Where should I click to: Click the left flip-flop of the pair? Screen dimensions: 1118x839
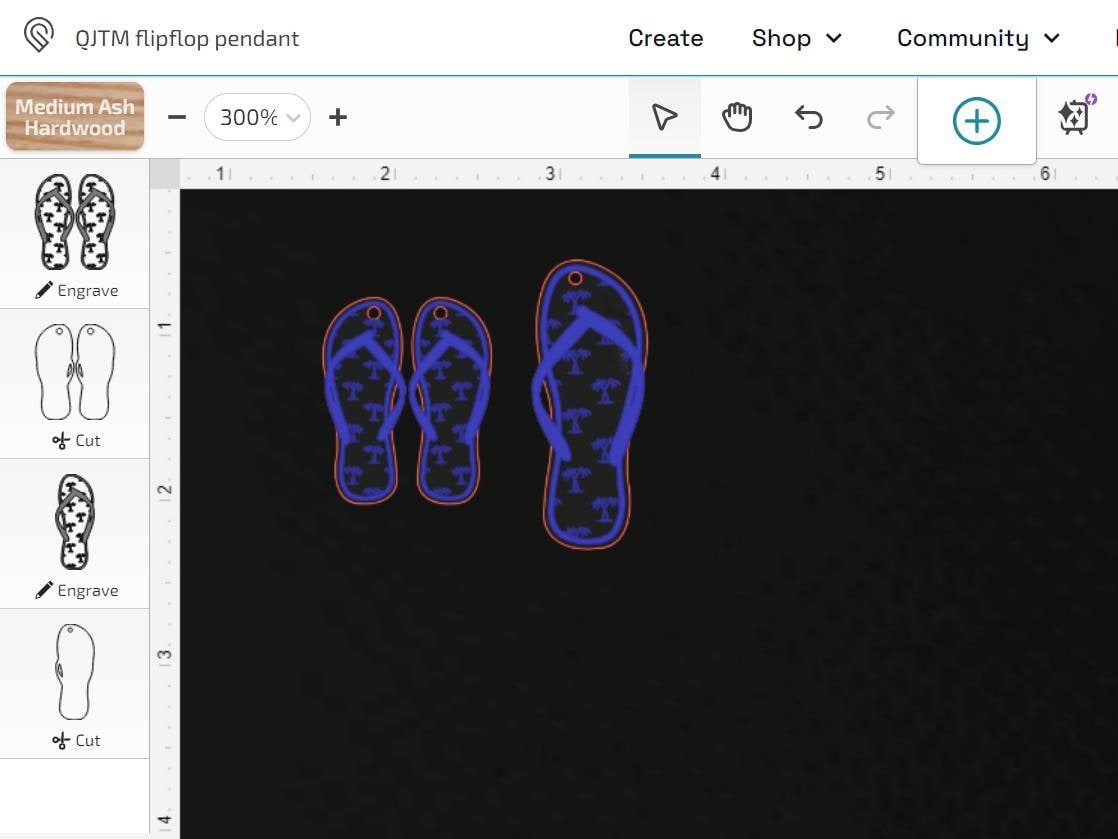point(364,401)
